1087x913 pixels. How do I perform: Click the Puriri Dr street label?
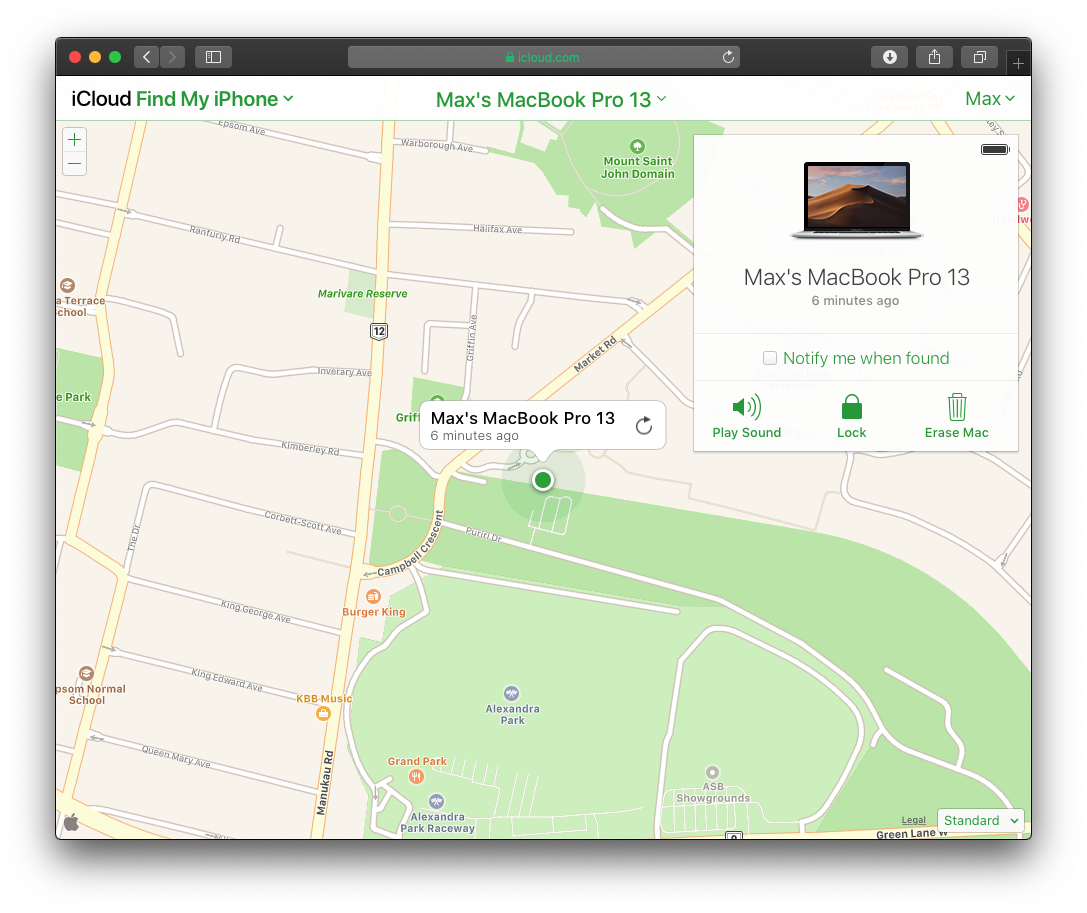point(483,534)
